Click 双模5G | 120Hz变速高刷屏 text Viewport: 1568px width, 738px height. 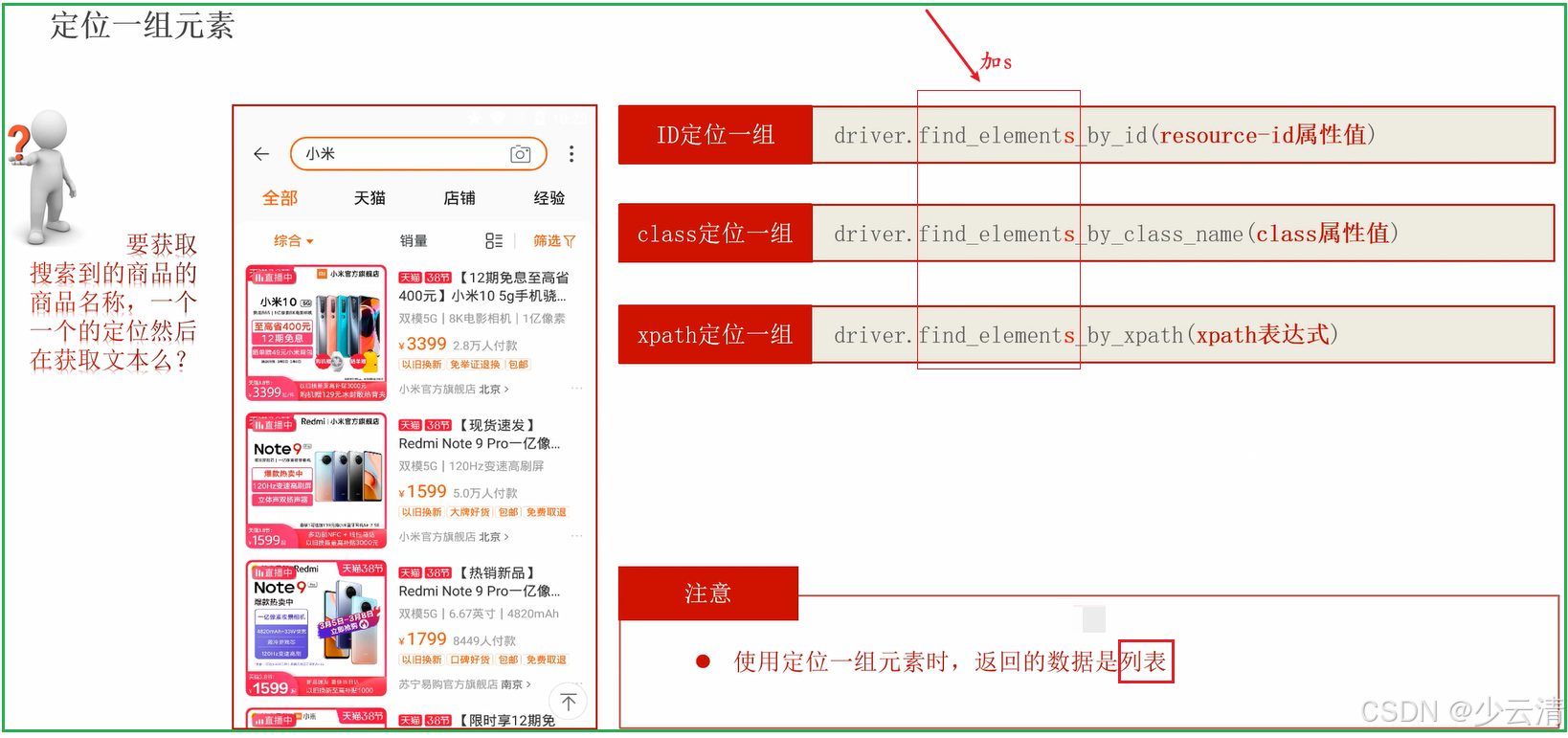pos(471,466)
